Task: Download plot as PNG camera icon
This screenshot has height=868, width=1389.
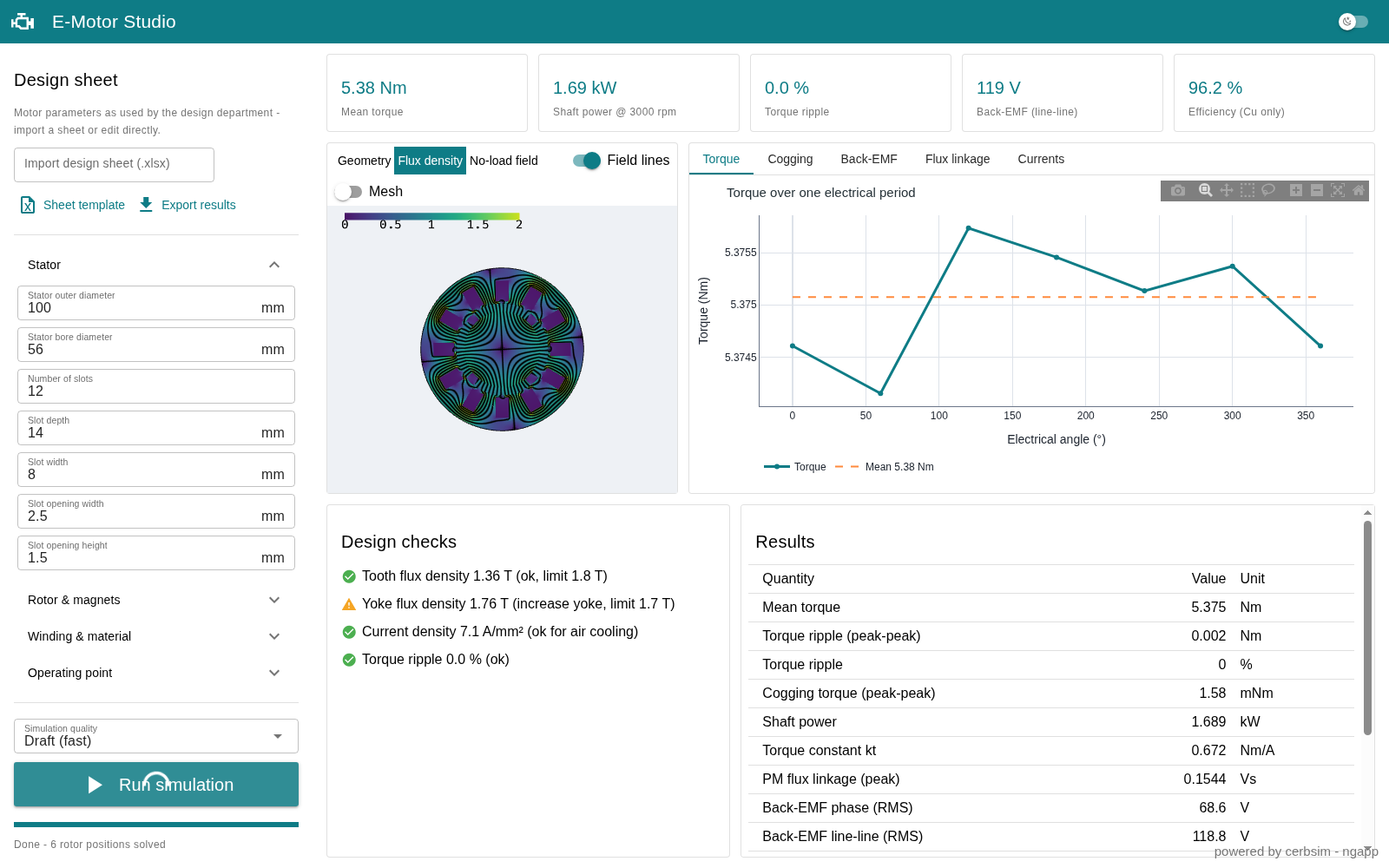Action: coord(1177,190)
